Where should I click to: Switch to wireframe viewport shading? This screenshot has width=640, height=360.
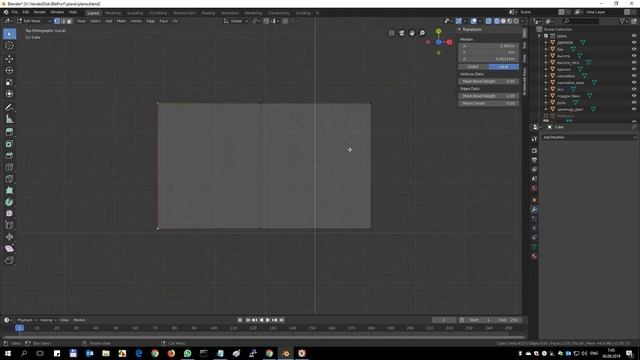click(497, 21)
